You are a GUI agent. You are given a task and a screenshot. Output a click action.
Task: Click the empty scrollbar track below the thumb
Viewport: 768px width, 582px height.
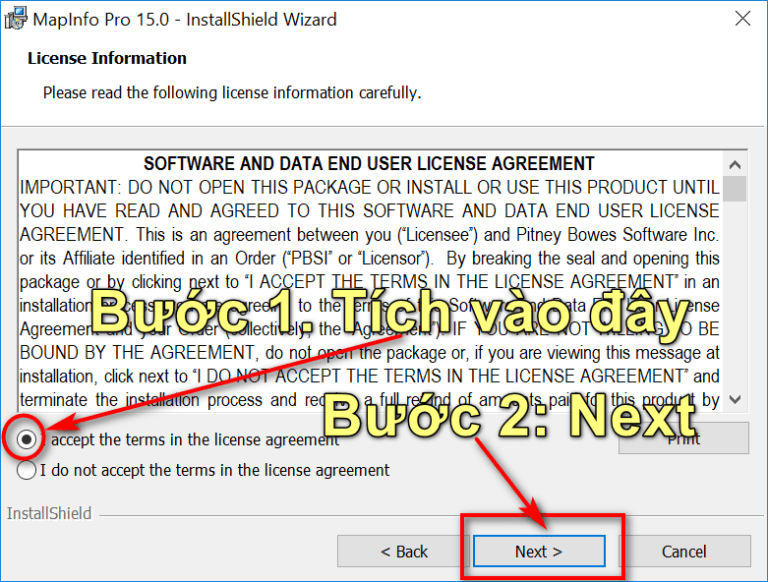tap(735, 300)
